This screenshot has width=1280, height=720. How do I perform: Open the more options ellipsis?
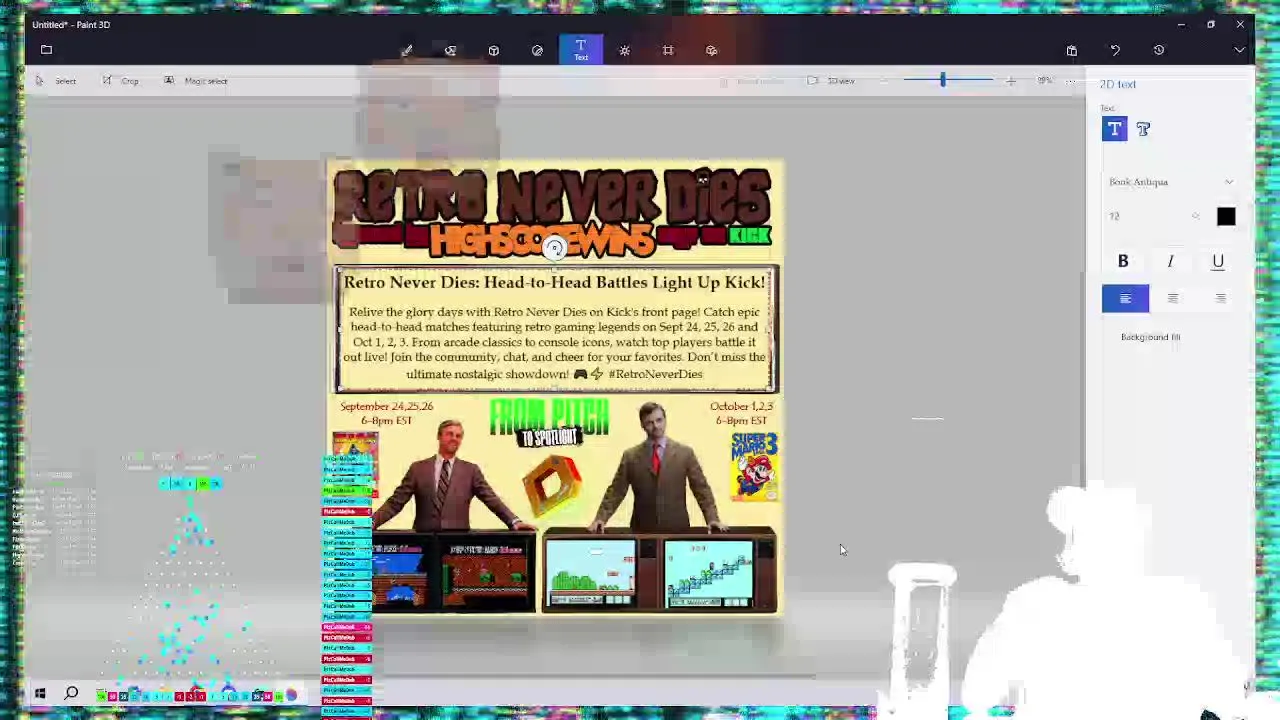pyautogui.click(x=1071, y=81)
